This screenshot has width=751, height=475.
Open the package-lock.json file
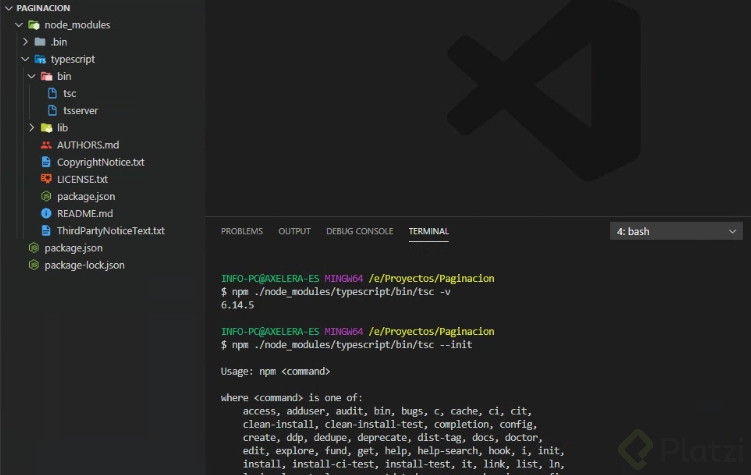pos(84,265)
